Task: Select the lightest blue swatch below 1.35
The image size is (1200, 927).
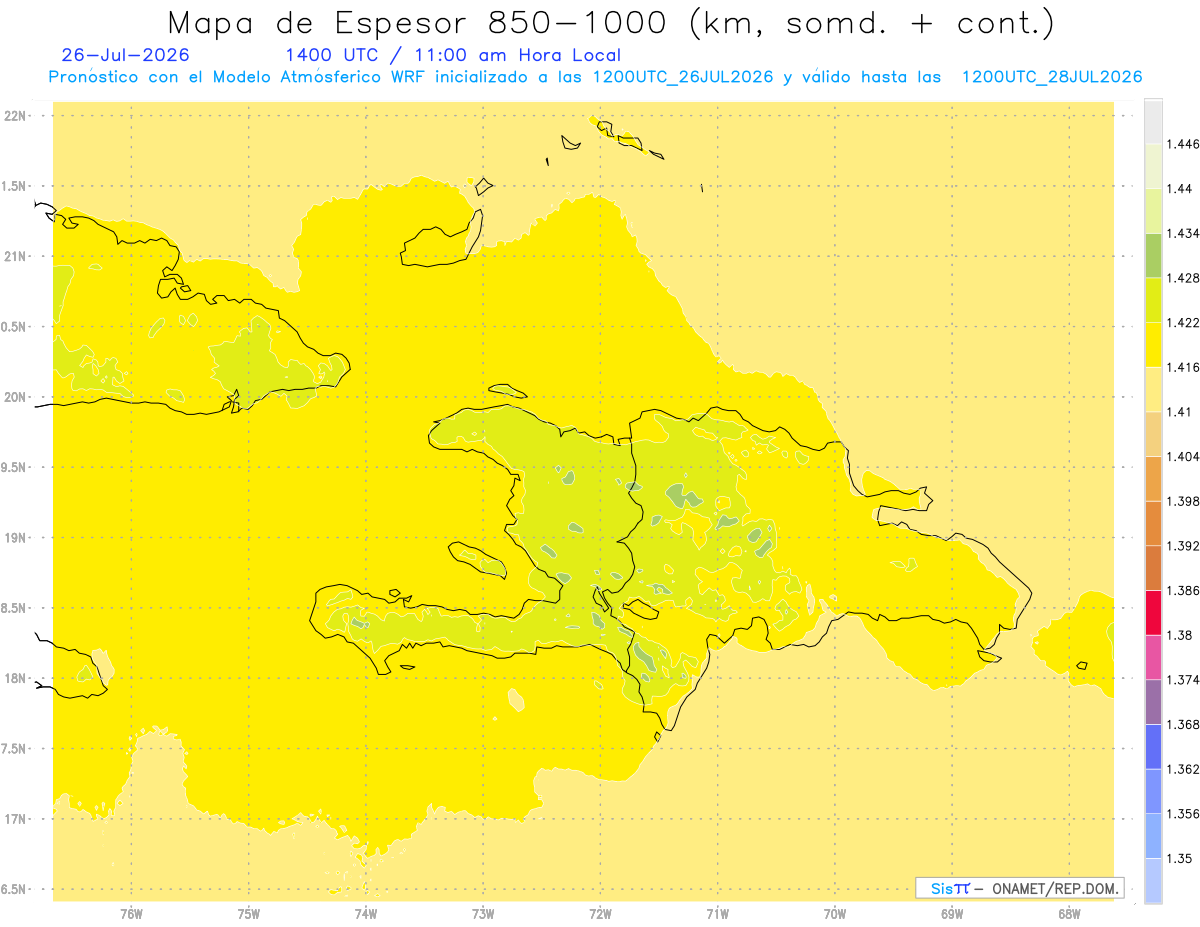Action: (1153, 880)
